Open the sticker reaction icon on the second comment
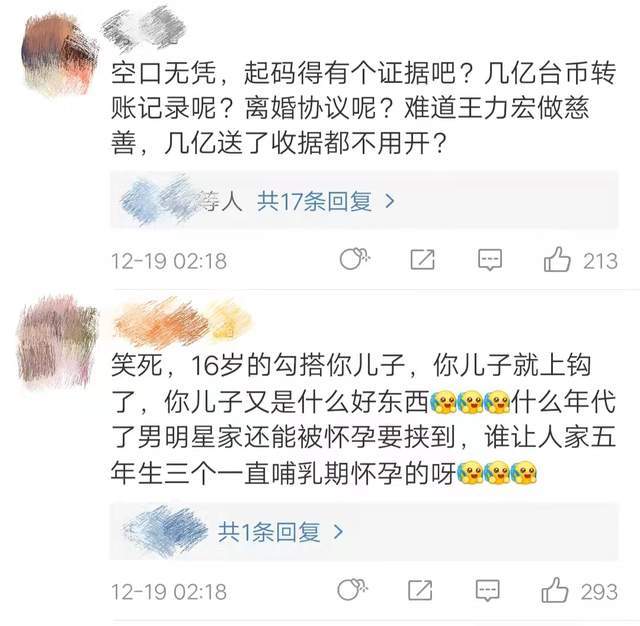The width and height of the screenshot is (640, 626). coord(352,589)
